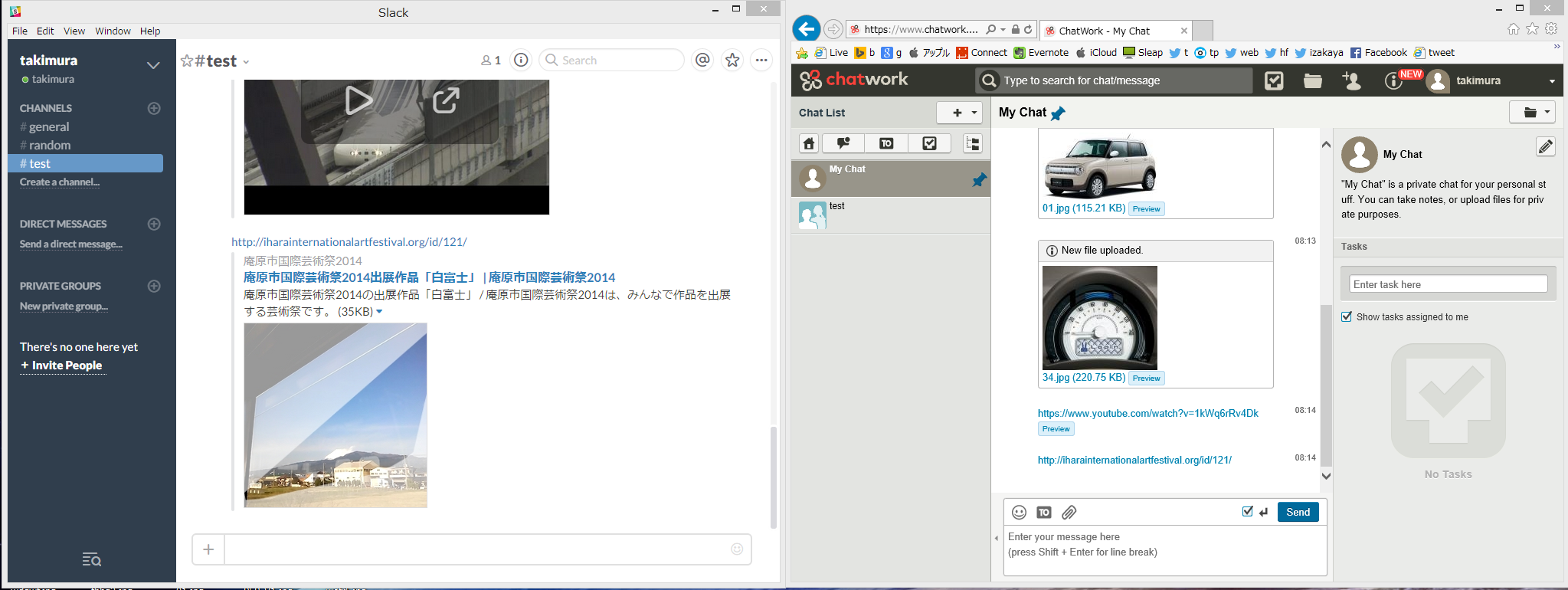Refresh the Chatwork page in browser
This screenshot has width=1568, height=590.
pos(1028,29)
